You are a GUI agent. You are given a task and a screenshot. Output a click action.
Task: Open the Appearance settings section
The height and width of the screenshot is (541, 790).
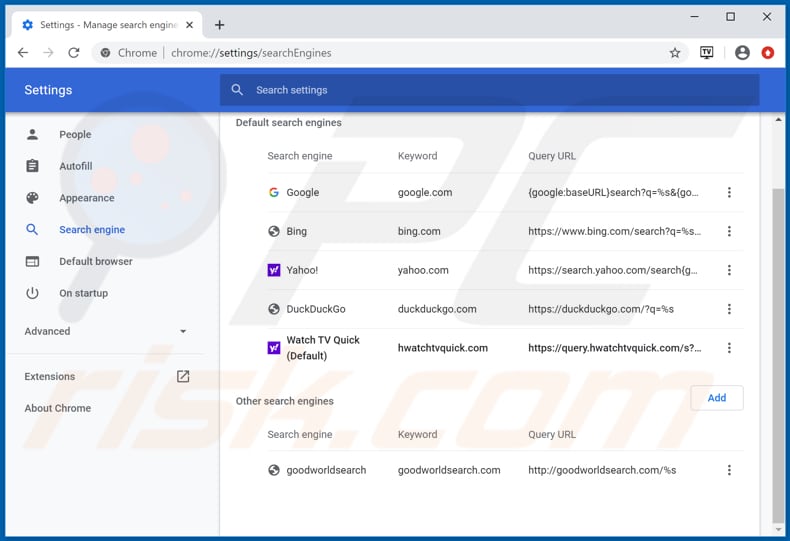87,197
